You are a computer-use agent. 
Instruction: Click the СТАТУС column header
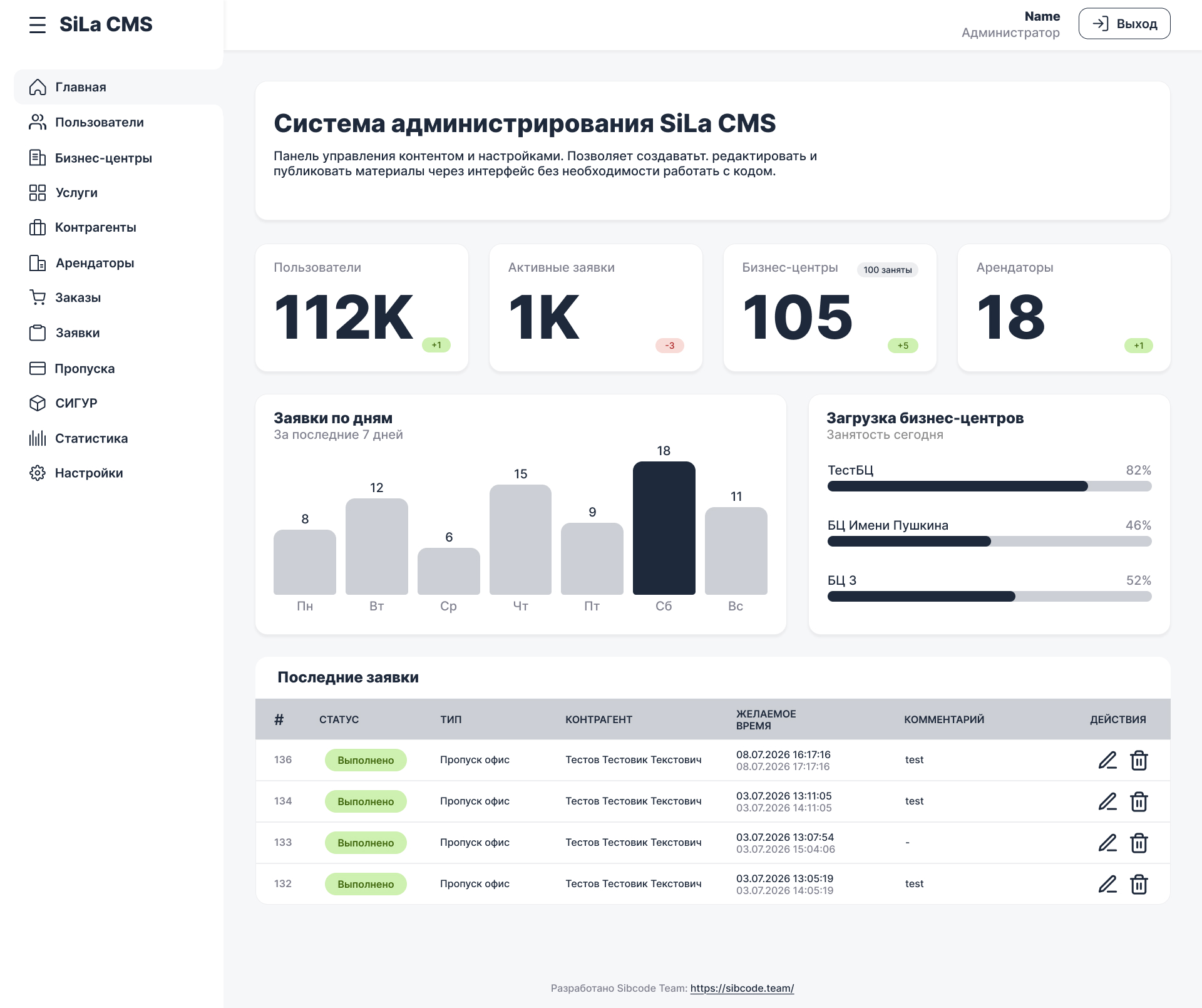pos(339,719)
